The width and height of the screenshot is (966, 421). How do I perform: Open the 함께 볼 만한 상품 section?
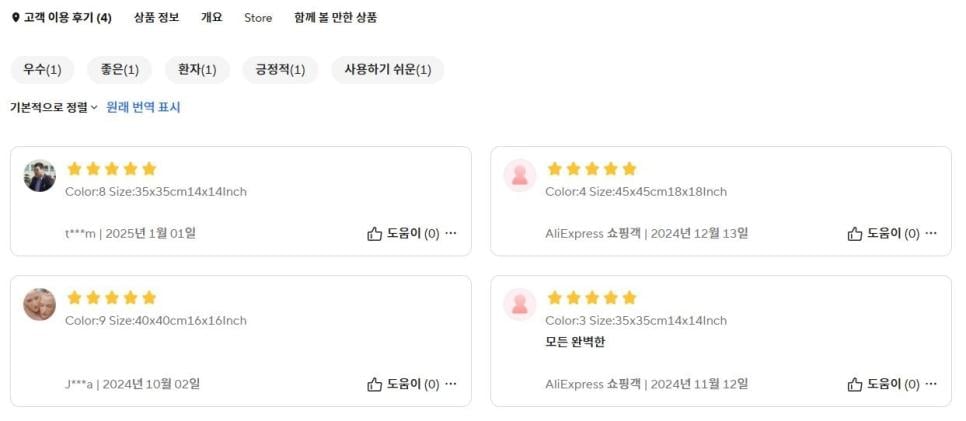335,18
